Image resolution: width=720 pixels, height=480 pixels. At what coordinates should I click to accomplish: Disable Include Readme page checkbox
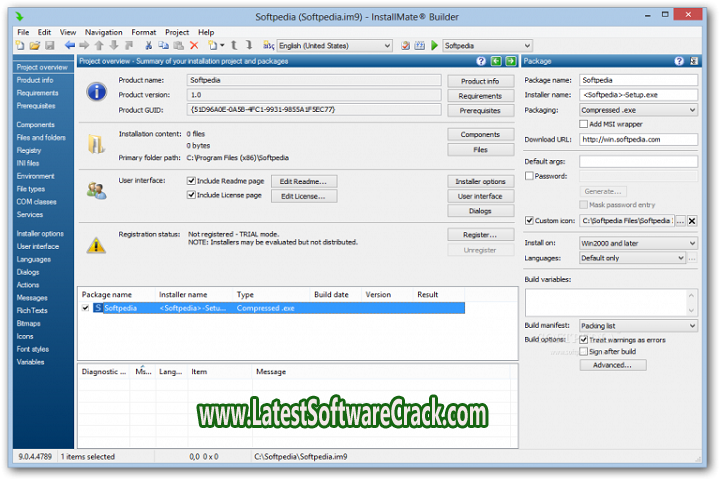pyautogui.click(x=192, y=181)
